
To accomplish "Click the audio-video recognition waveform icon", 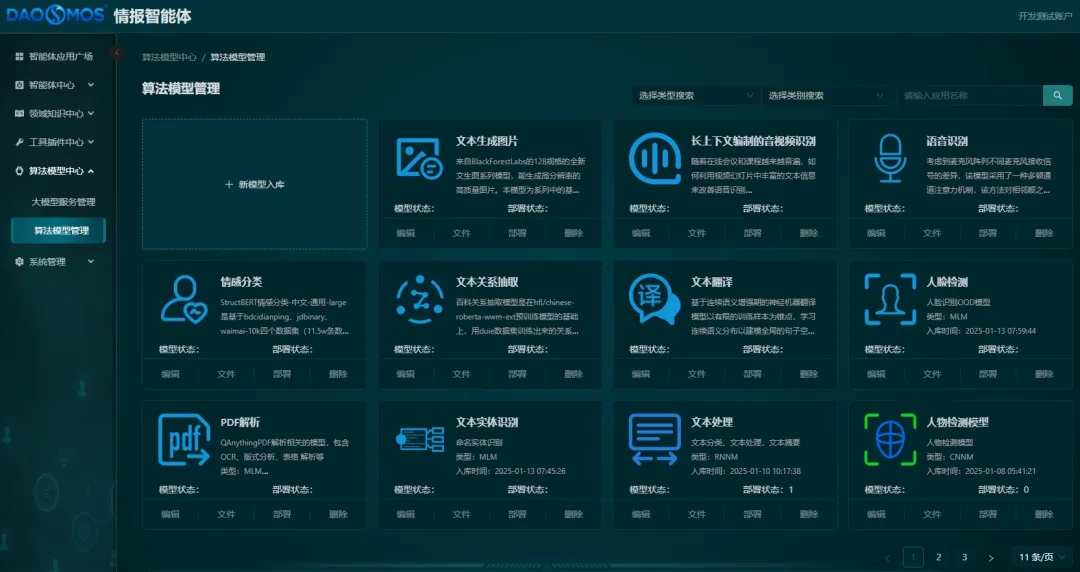I will click(x=654, y=158).
